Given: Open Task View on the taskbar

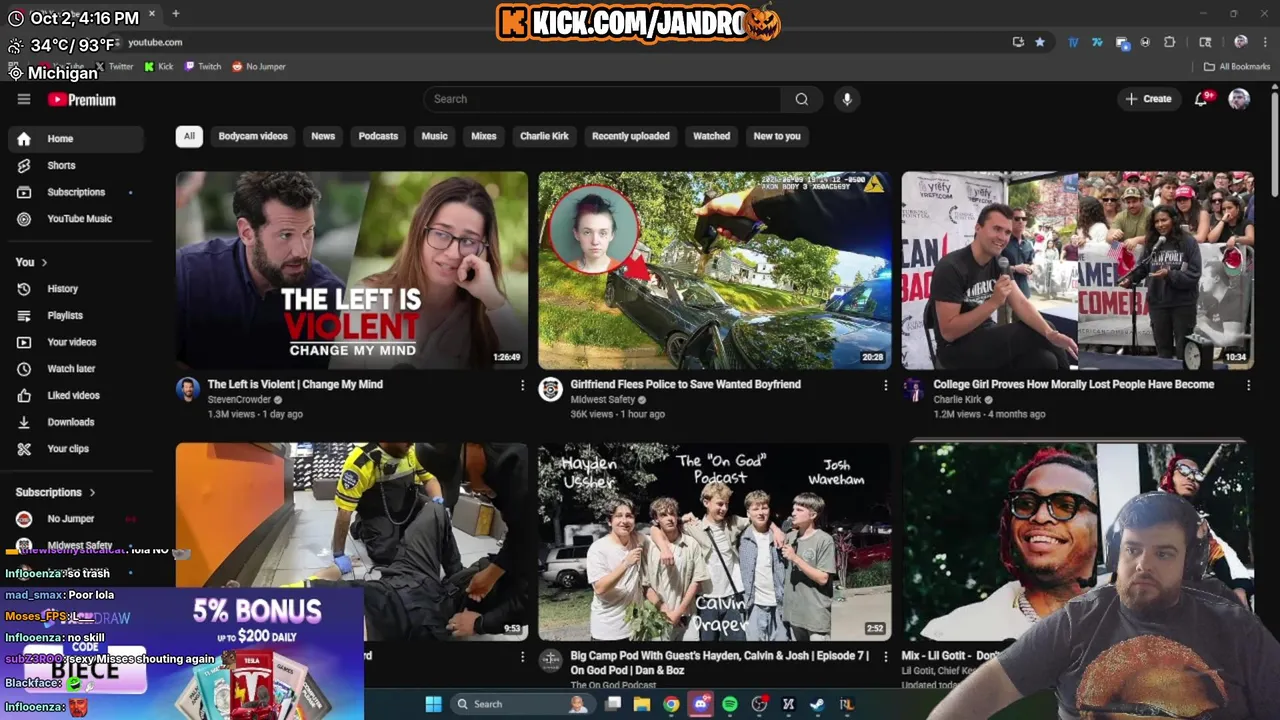Looking at the screenshot, I should (x=613, y=704).
